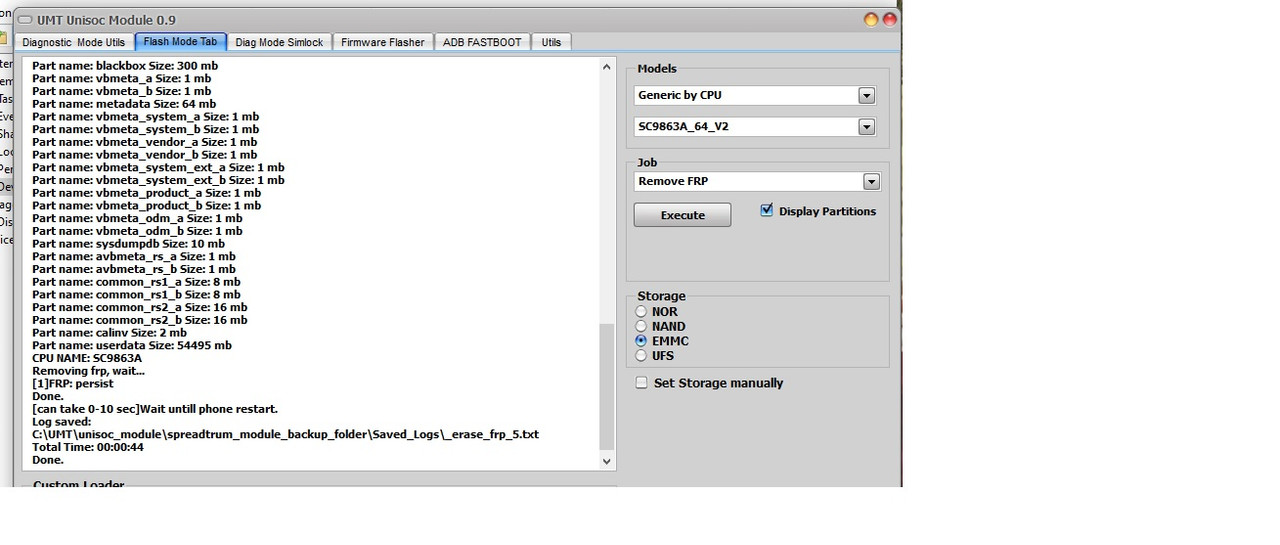Click the log scrollbar down arrow
Viewport: 1280px width, 545px height.
(x=606, y=461)
